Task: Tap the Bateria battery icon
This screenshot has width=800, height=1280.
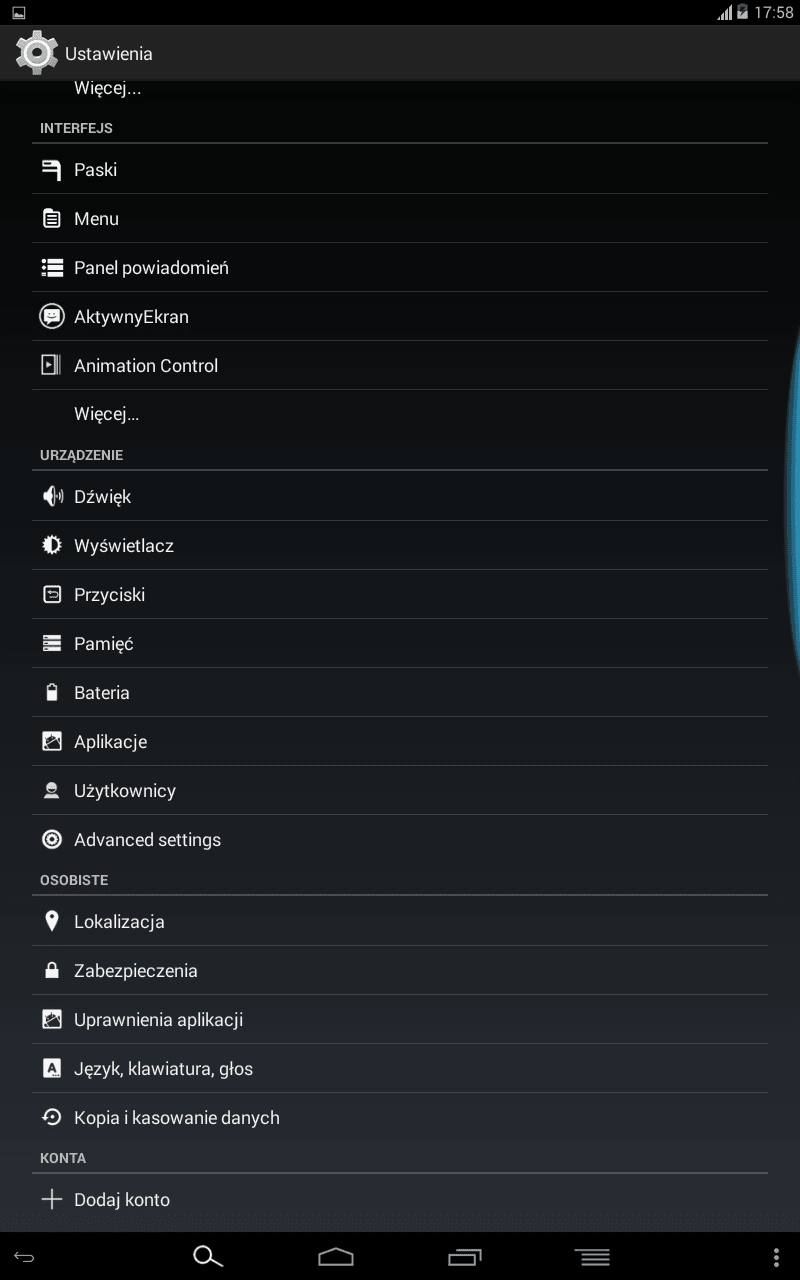Action: tap(51, 692)
